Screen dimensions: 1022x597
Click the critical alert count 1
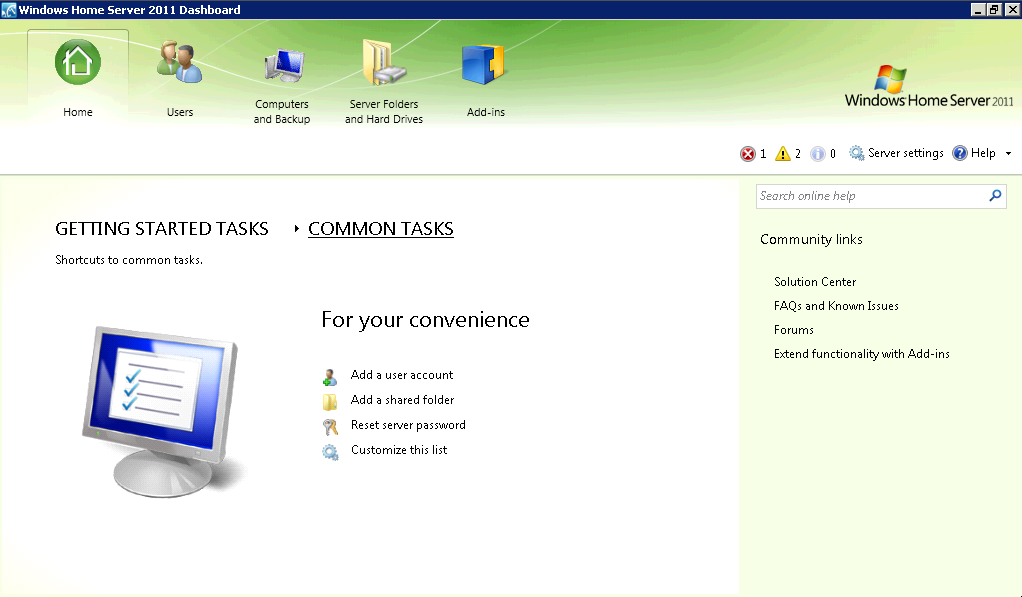tap(763, 154)
